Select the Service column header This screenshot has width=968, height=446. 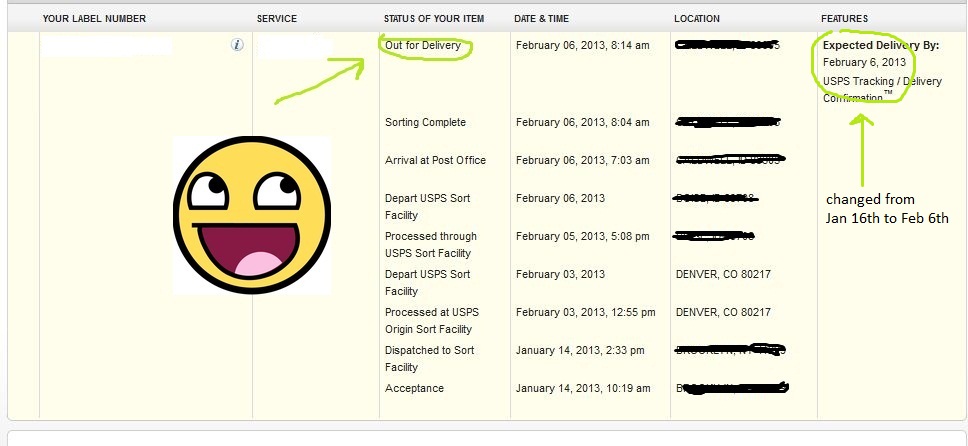277,19
